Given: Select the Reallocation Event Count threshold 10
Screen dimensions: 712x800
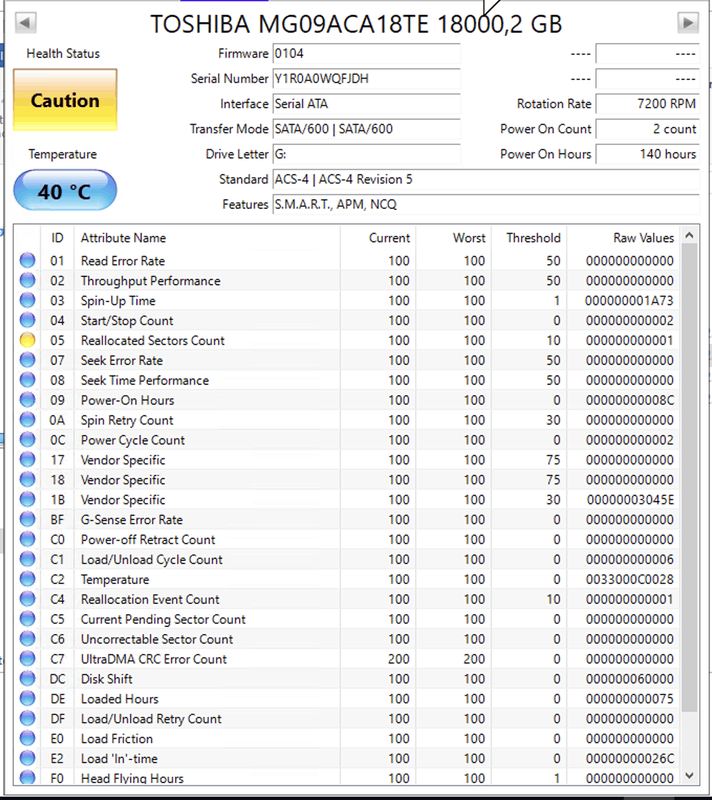Looking at the screenshot, I should pyautogui.click(x=553, y=599).
